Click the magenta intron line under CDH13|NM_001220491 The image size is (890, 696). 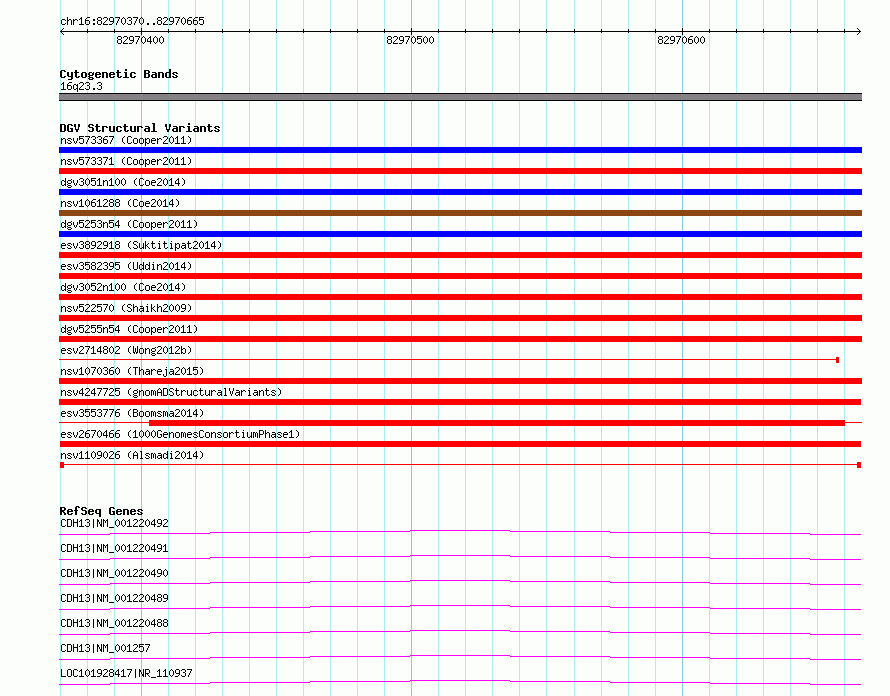(460, 557)
